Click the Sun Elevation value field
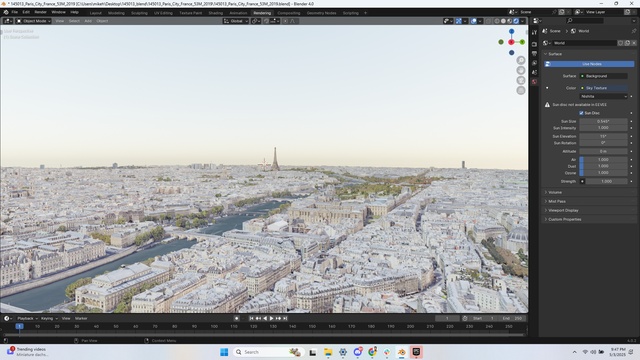The height and width of the screenshot is (360, 640). (603, 136)
